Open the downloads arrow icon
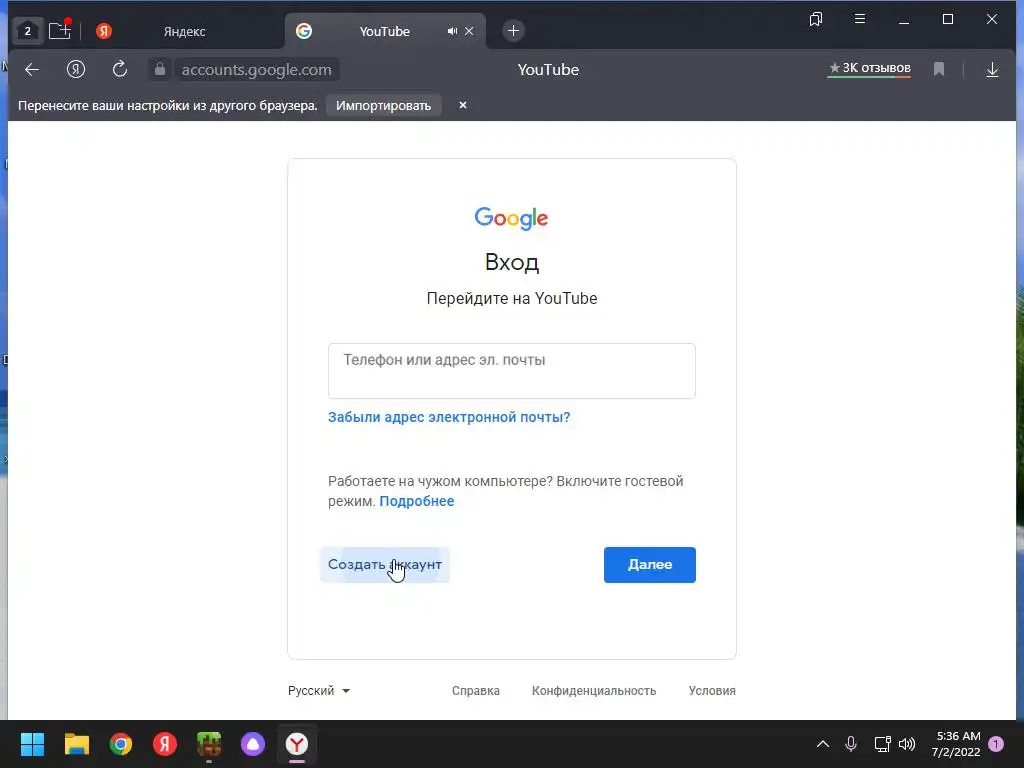Viewport: 1024px width, 768px height. [992, 70]
